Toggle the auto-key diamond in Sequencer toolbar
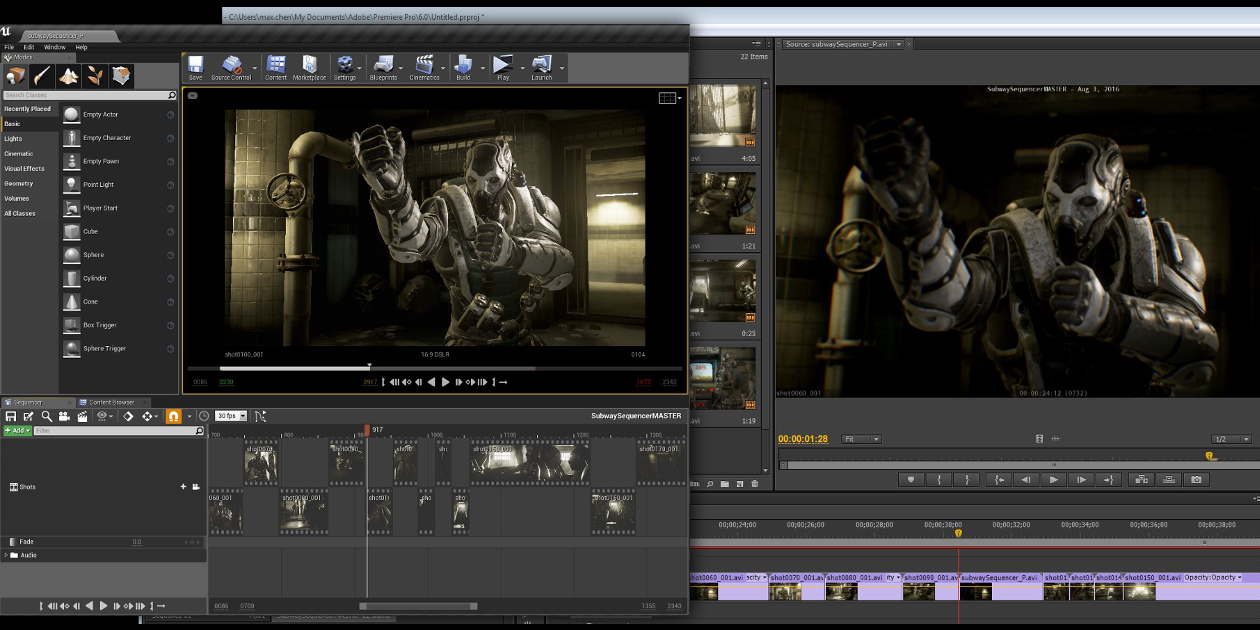 (x=128, y=416)
